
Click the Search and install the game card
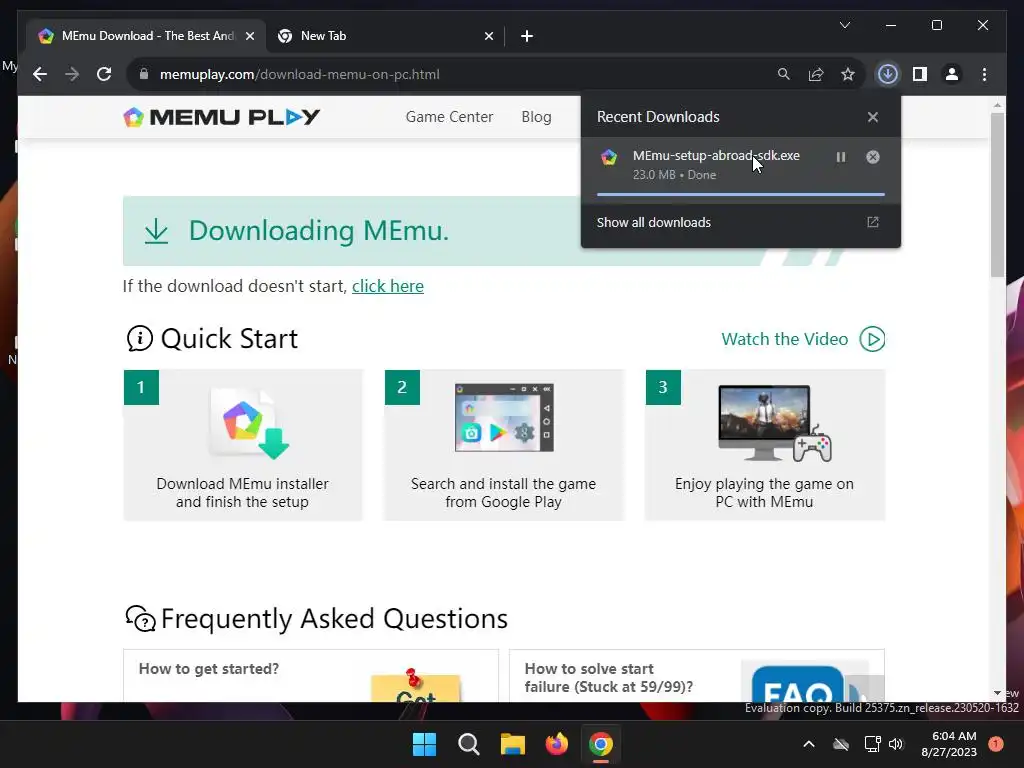(504, 445)
